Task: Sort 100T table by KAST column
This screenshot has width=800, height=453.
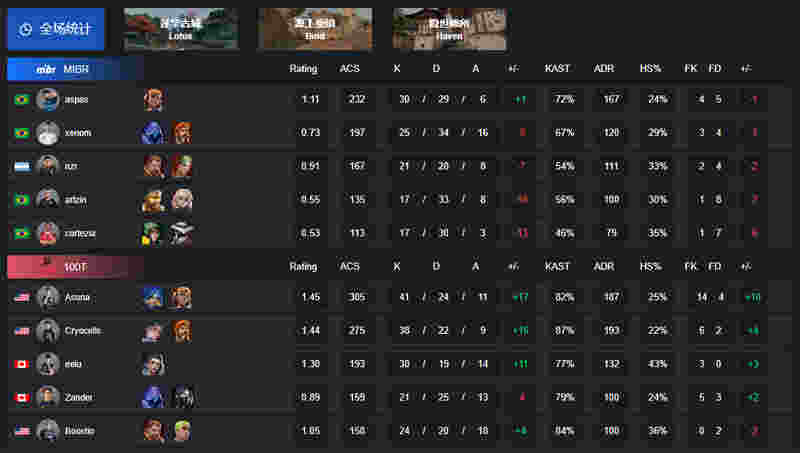Action: click(557, 266)
